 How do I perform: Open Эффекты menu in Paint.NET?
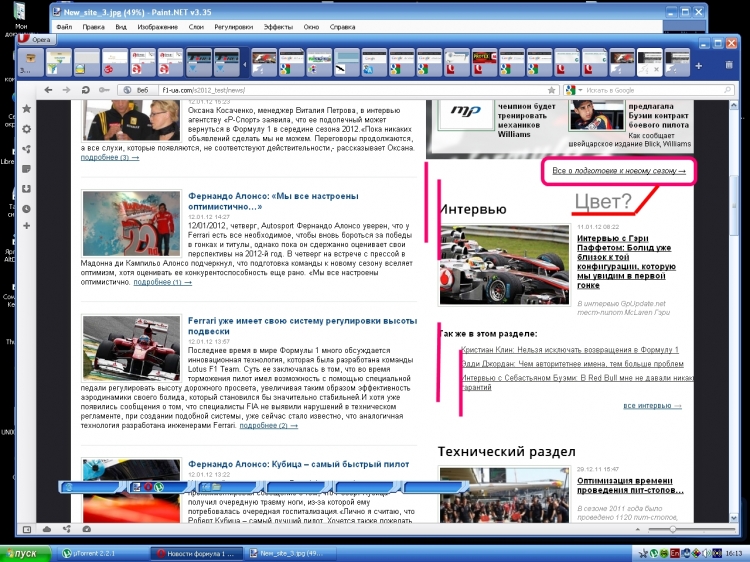(x=278, y=27)
